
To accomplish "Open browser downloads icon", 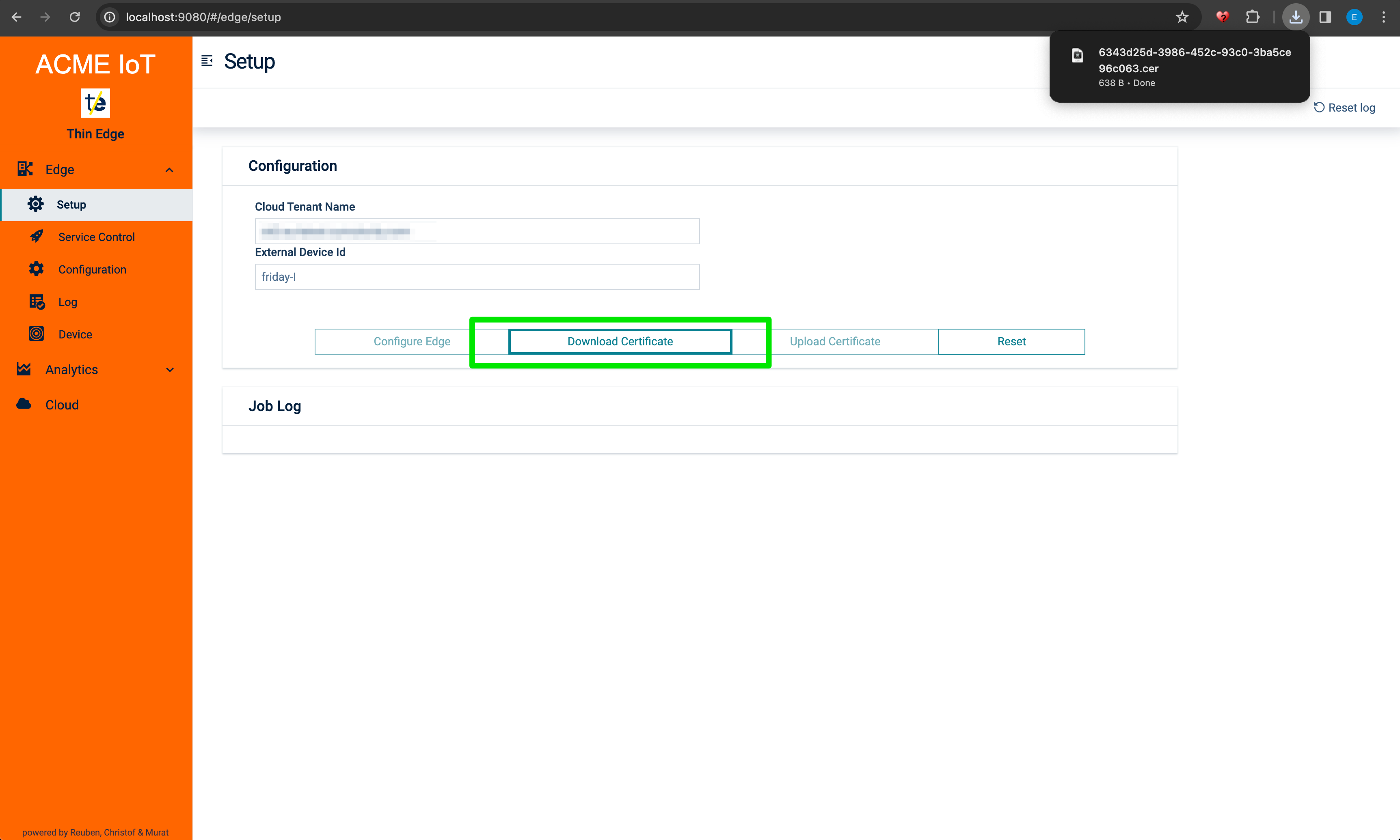I will pyautogui.click(x=1296, y=17).
